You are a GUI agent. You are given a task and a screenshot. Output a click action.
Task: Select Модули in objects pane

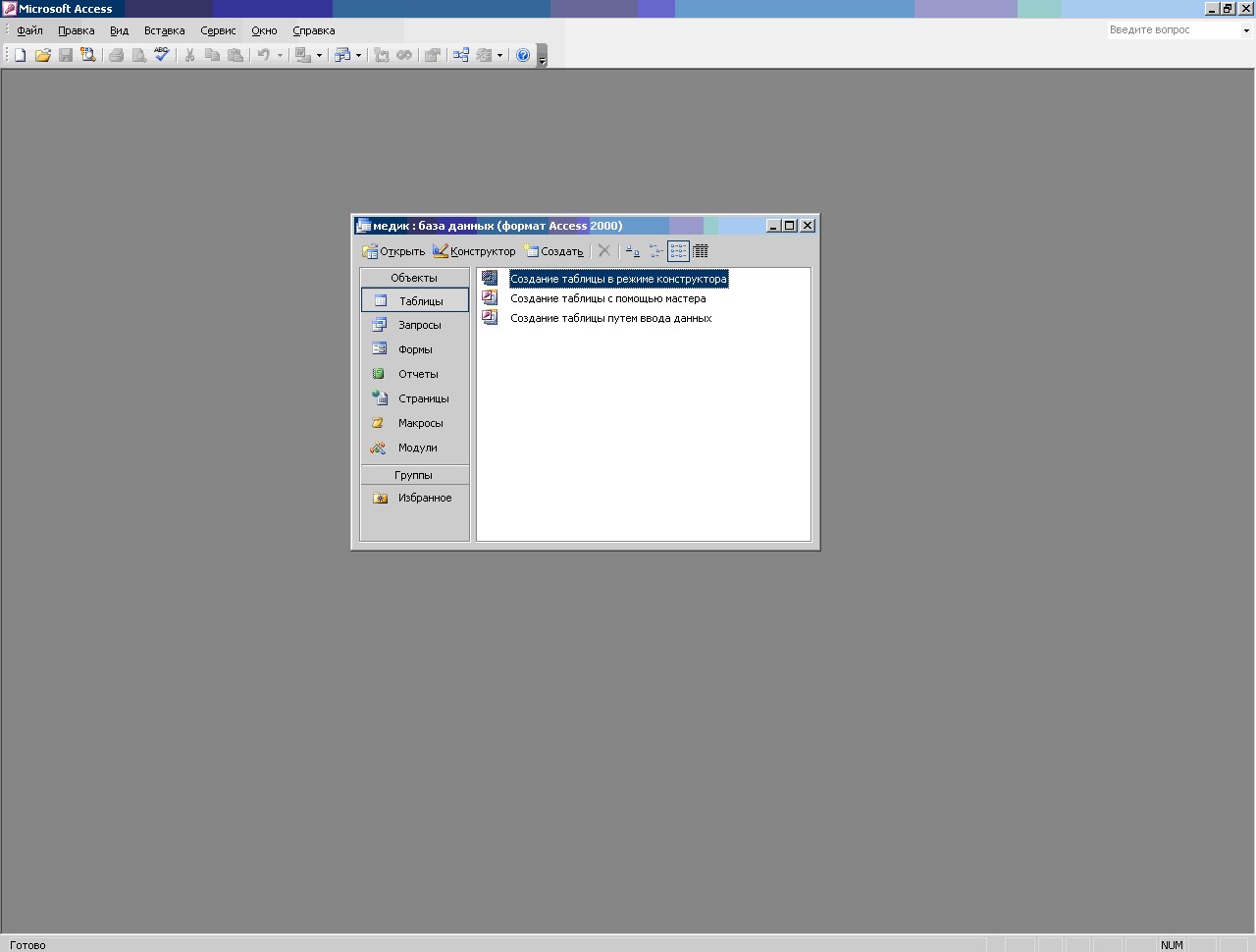pos(415,448)
